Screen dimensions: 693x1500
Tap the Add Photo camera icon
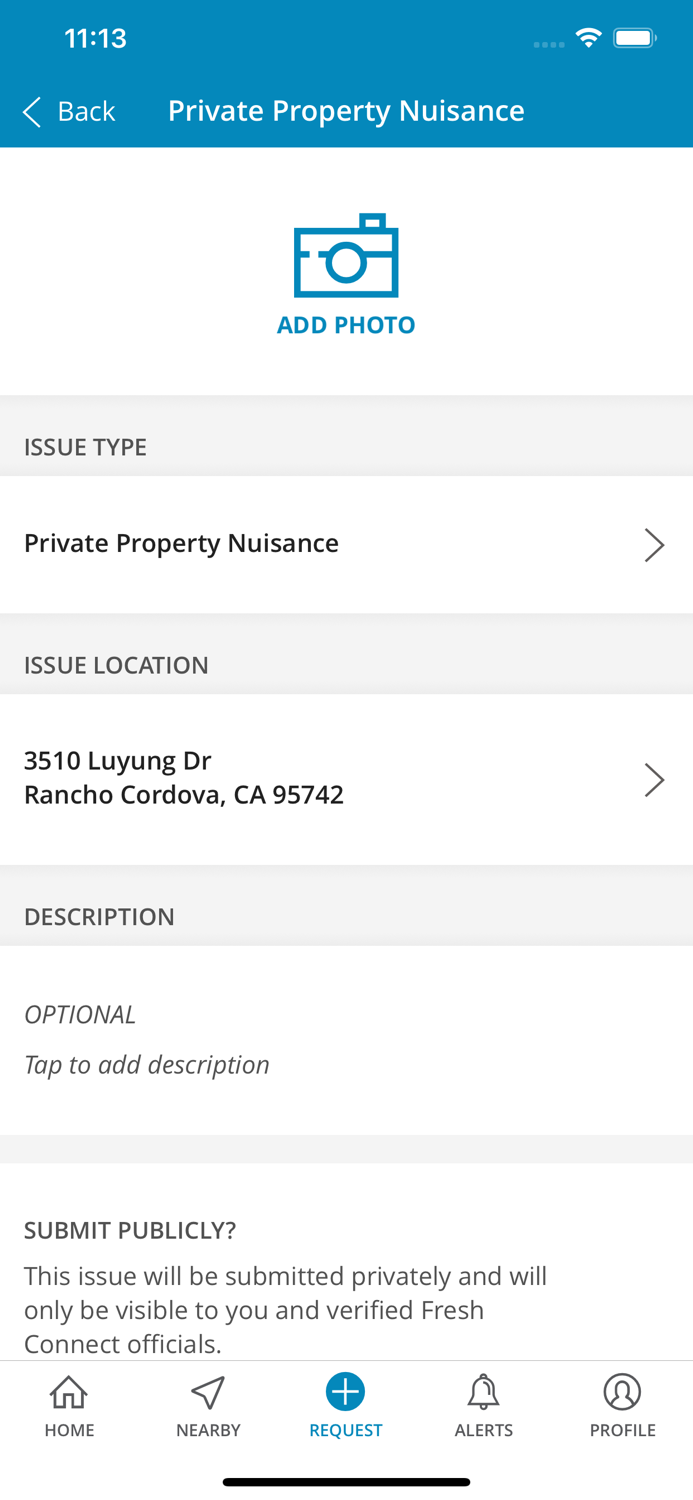point(346,258)
